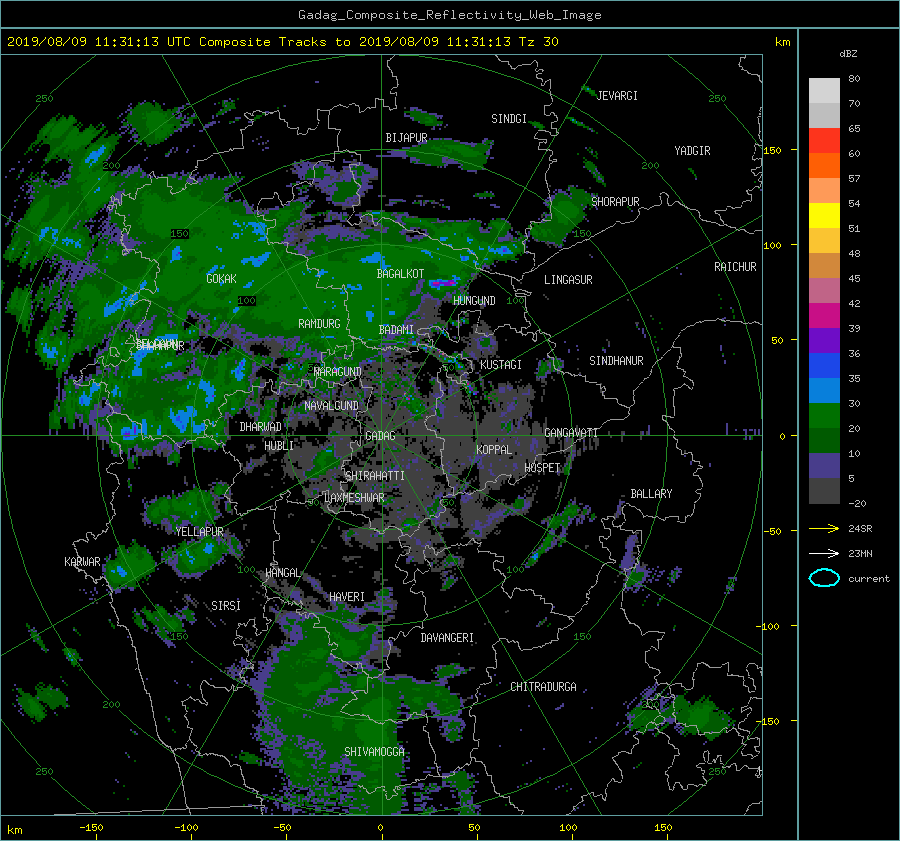Click the cyan 'current' ellipse legend icon
The height and width of the screenshot is (841, 900).
824,578
